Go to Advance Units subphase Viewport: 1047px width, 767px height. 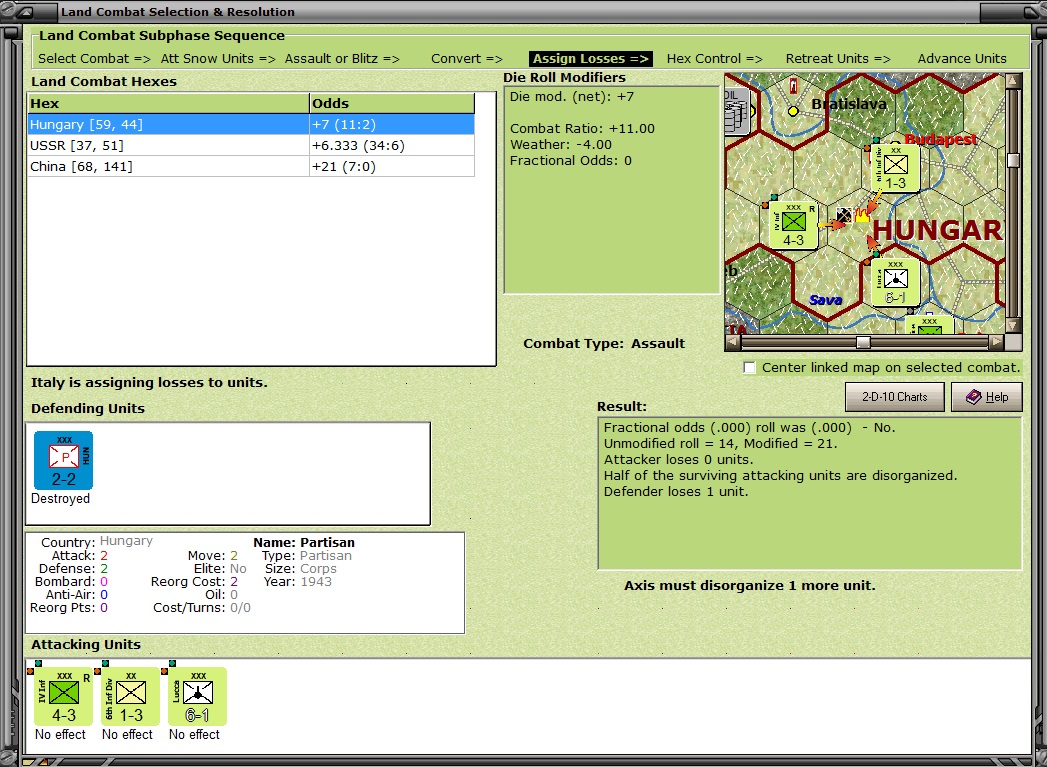pyautogui.click(x=962, y=59)
